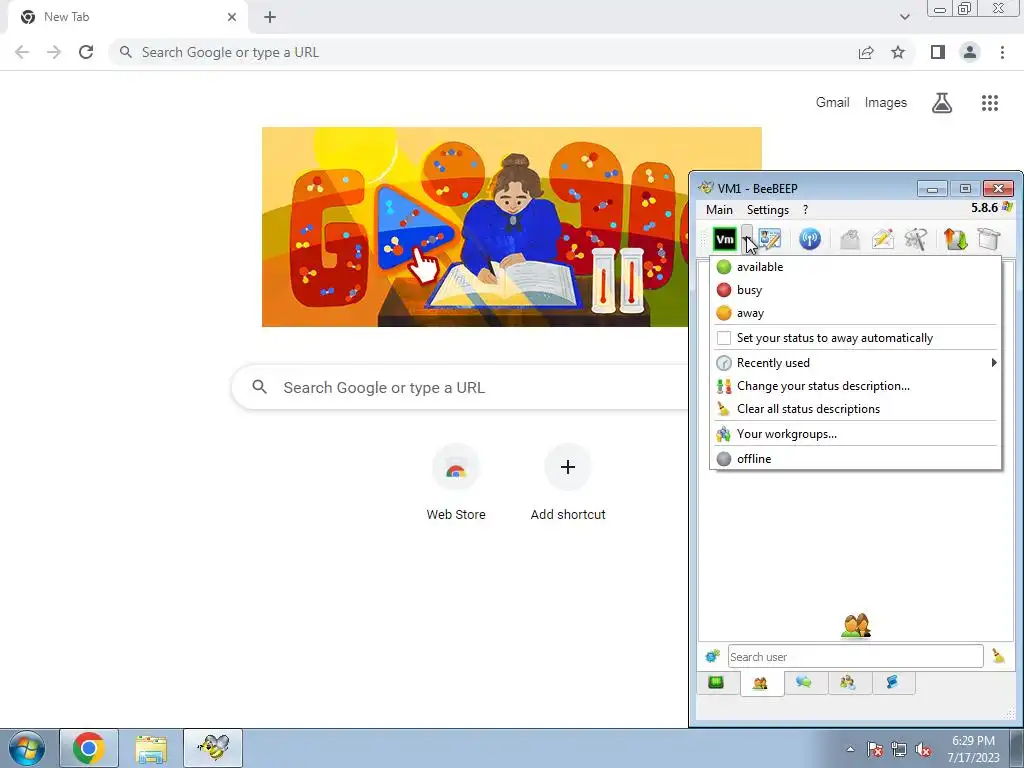Click Chrome icon in taskbar
The image size is (1024, 768).
coord(89,748)
